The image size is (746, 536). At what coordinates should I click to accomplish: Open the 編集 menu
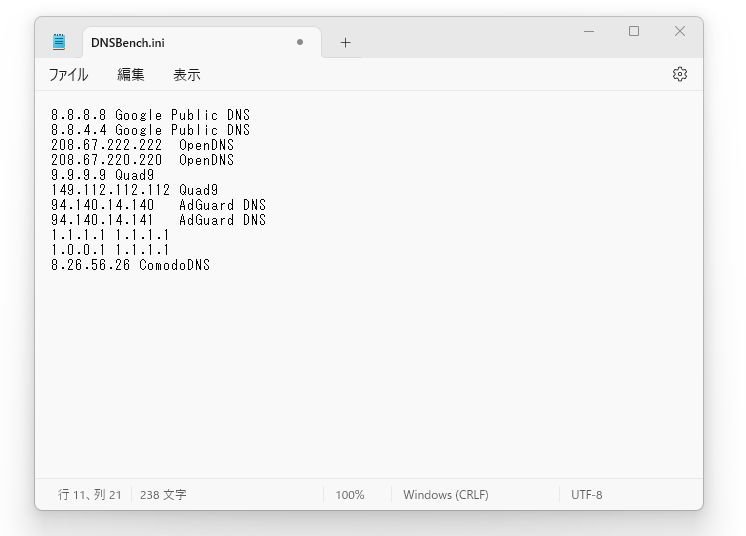click(x=130, y=75)
